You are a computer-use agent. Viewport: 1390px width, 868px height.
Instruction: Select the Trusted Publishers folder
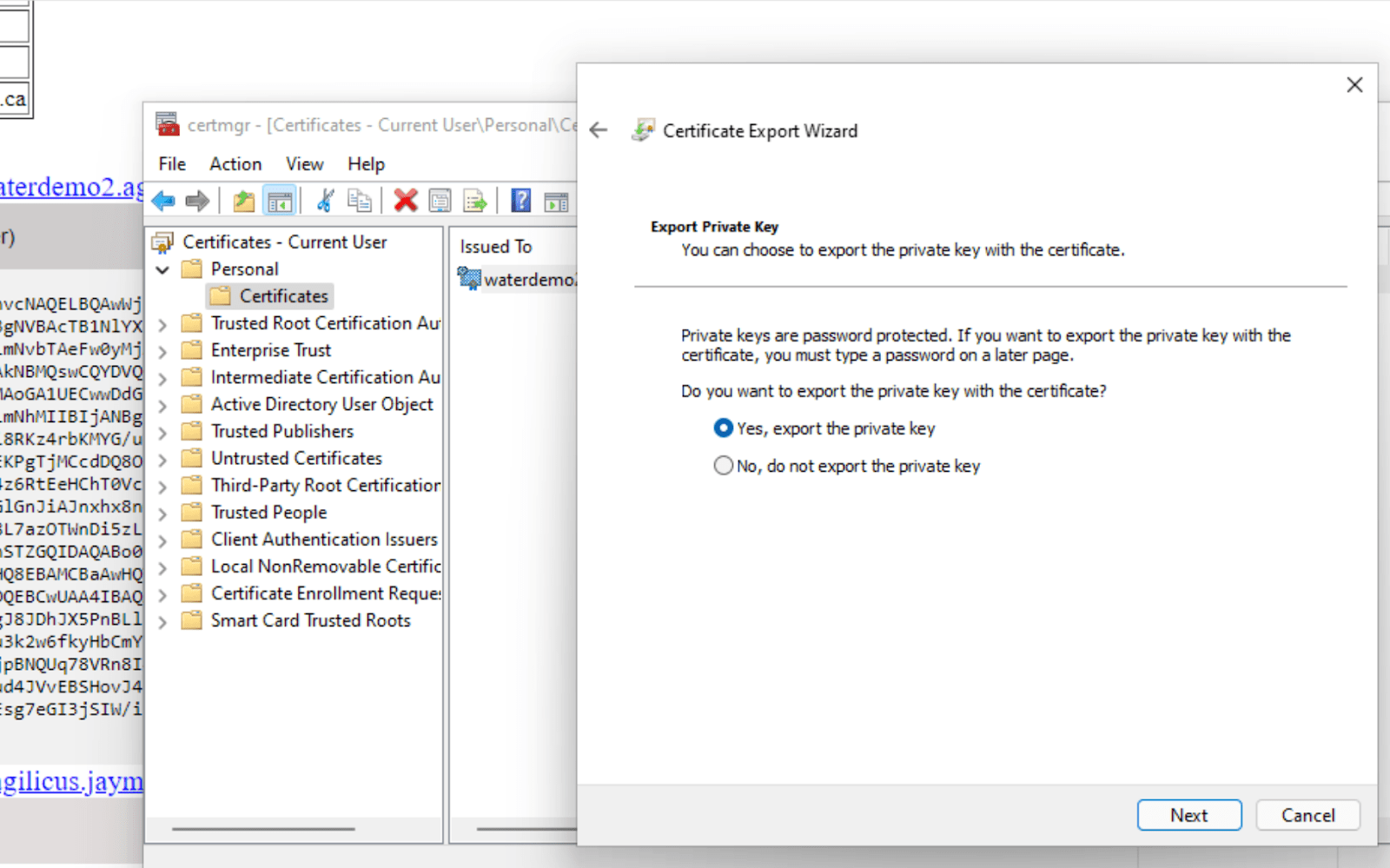[x=281, y=432]
